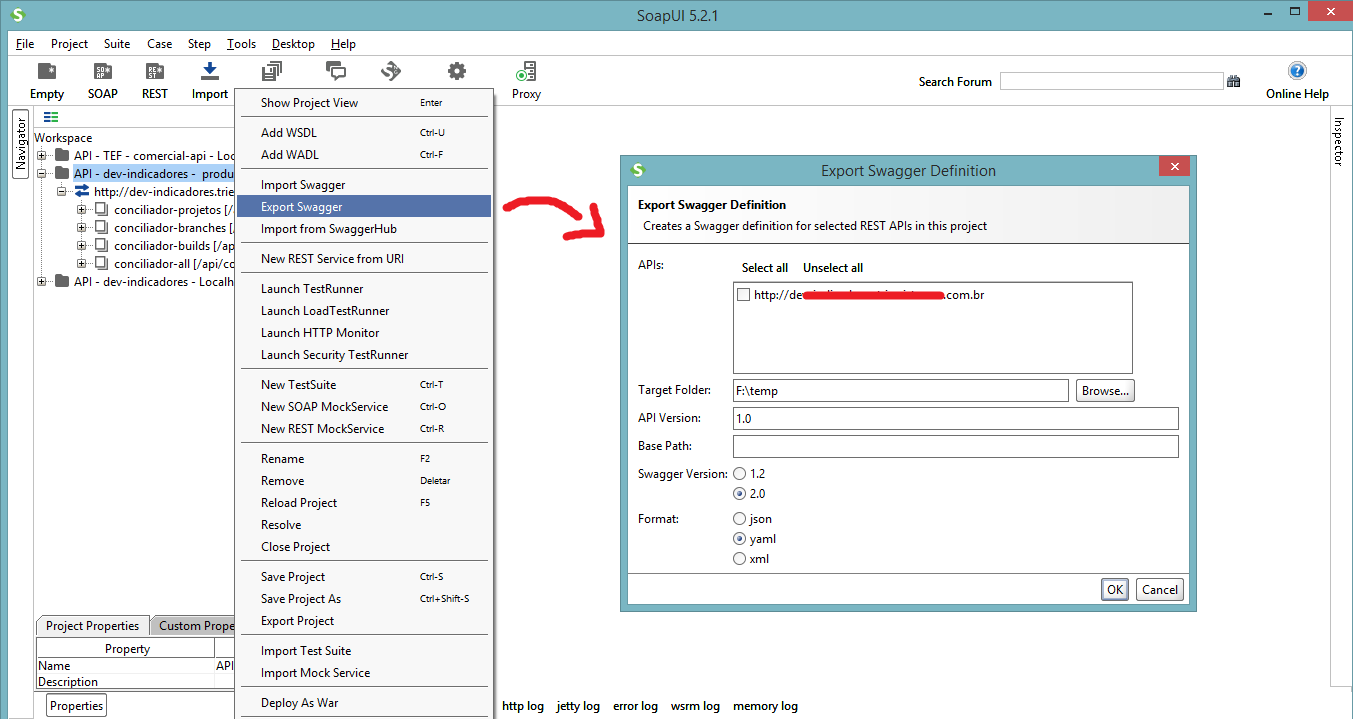The width and height of the screenshot is (1353, 719).
Task: Select Swagger Version 1.2 radio button
Action: click(740, 473)
